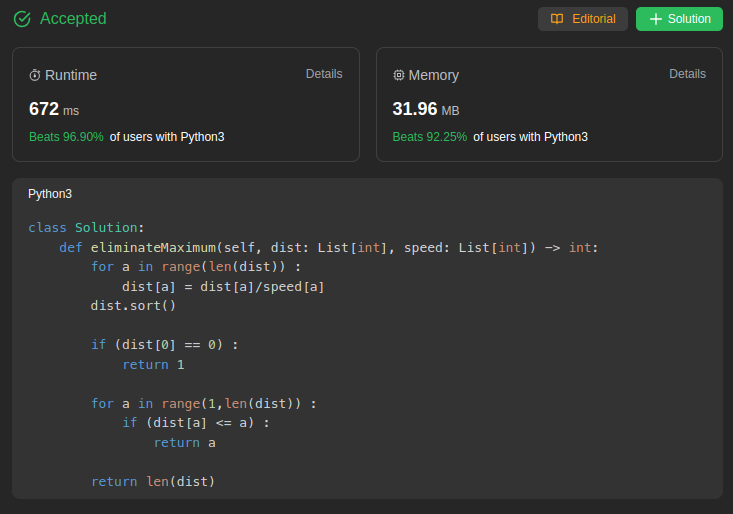This screenshot has height=514, width=733.
Task: Open Details in the Runtime card
Action: point(324,74)
